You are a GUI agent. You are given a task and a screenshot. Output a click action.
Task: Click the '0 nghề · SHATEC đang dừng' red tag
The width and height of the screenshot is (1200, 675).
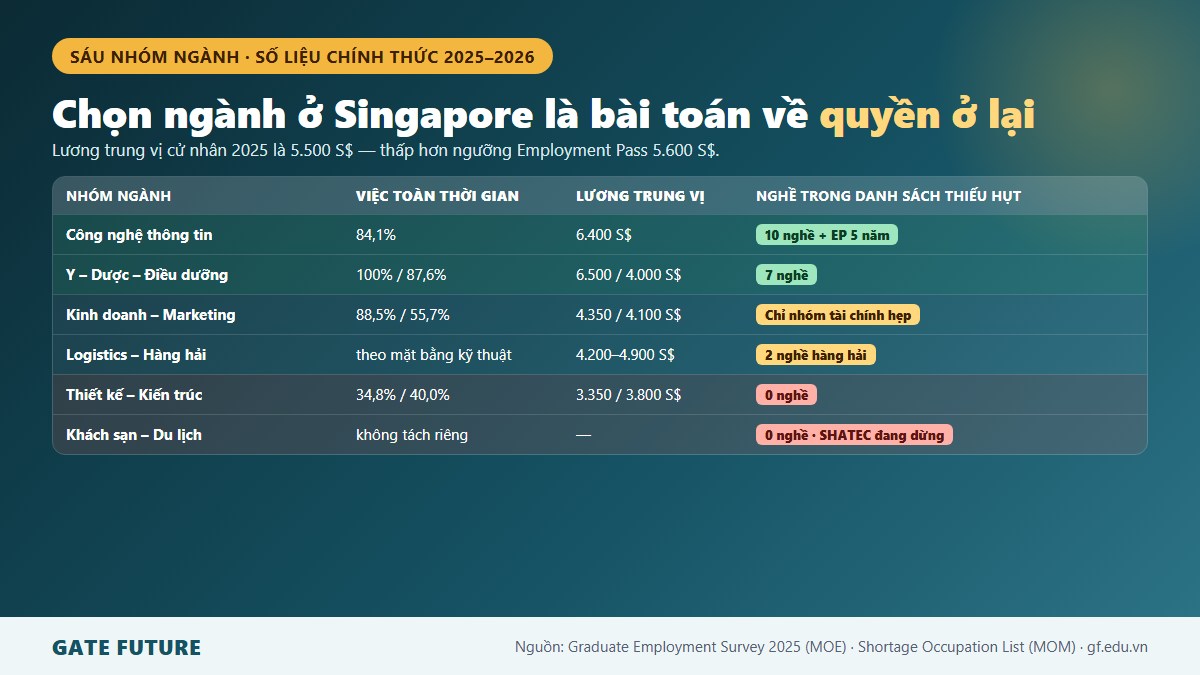pos(854,435)
